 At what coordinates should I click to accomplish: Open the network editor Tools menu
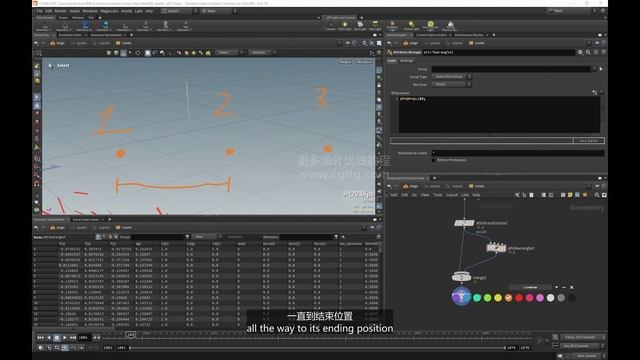(438, 195)
